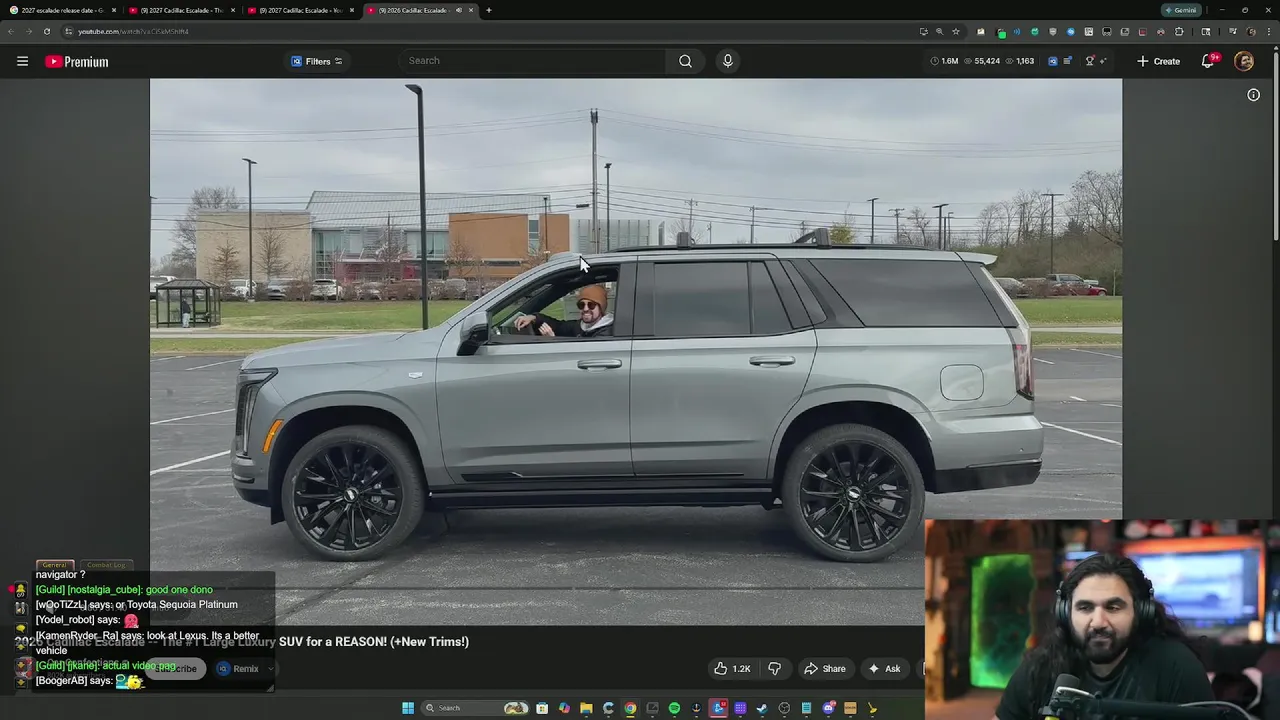Dislike the video with thumbs down
This screenshot has width=1280, height=720.
pos(774,669)
